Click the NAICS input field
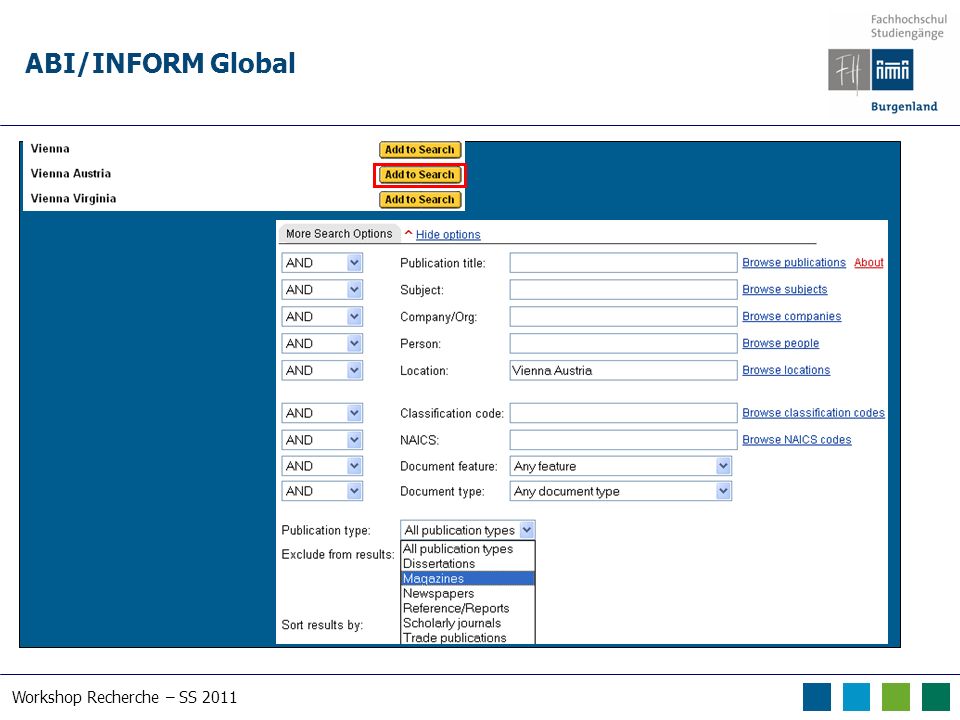The width and height of the screenshot is (960, 720). coord(623,440)
